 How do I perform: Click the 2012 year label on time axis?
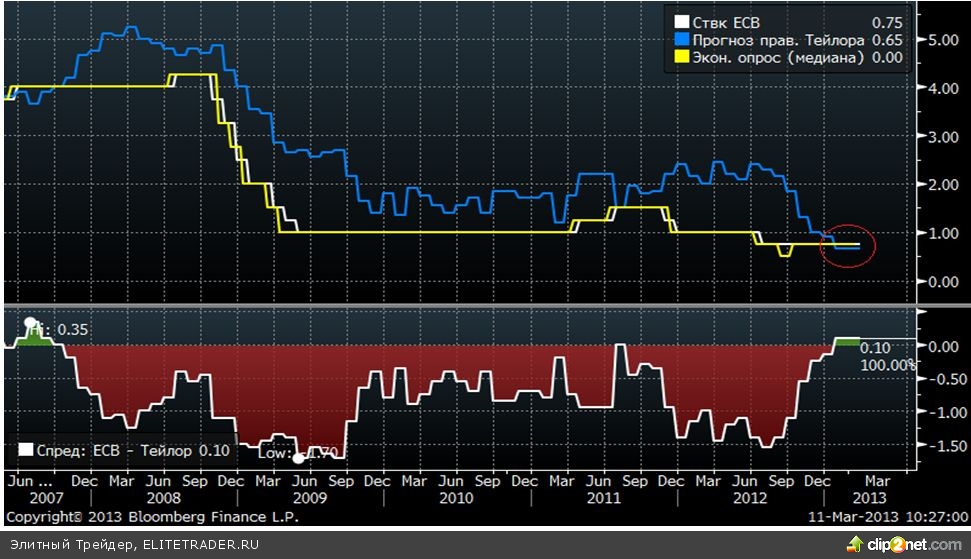click(x=748, y=498)
